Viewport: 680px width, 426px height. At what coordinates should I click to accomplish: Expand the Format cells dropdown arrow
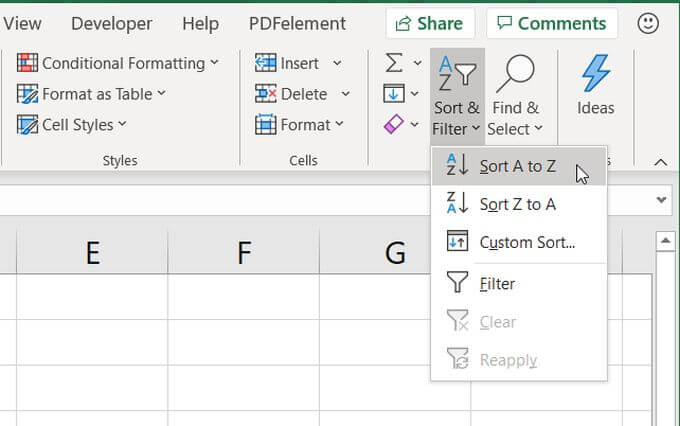click(x=339, y=125)
